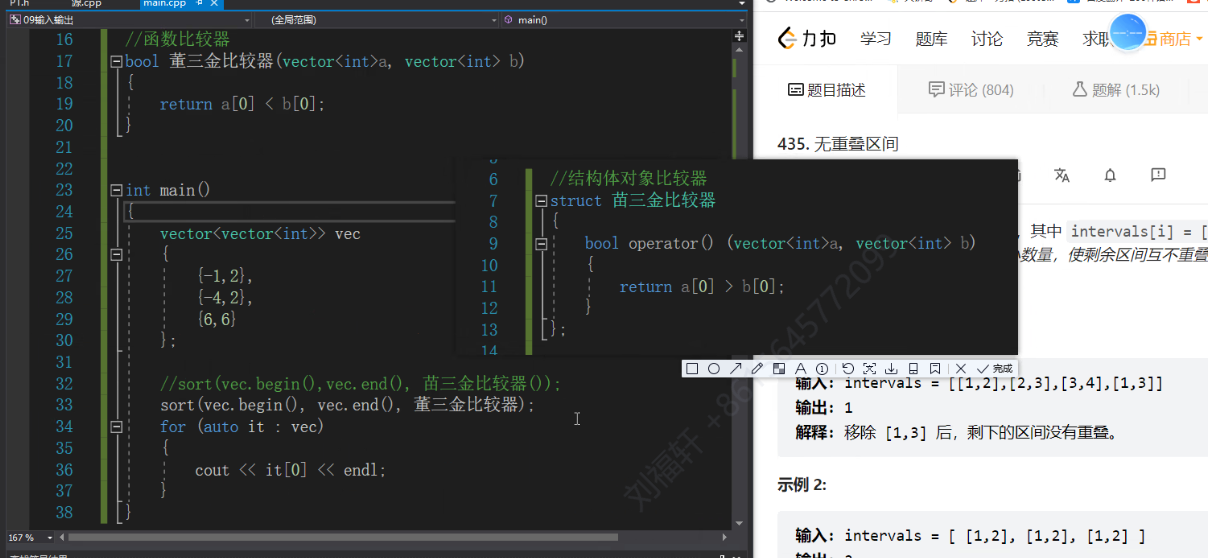
Task: Click the translate language icon
Action: point(1062,175)
